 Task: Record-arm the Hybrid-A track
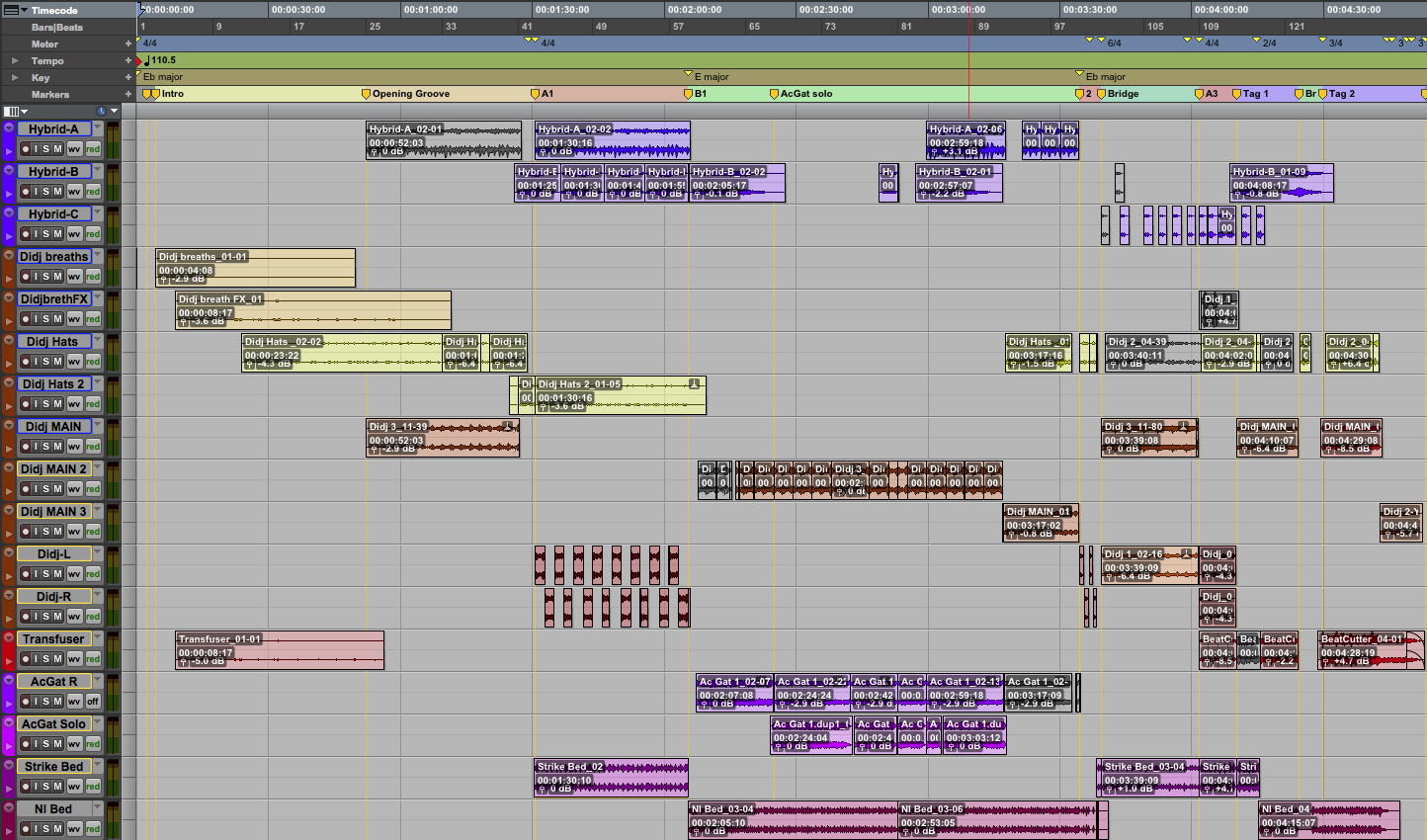coord(26,149)
